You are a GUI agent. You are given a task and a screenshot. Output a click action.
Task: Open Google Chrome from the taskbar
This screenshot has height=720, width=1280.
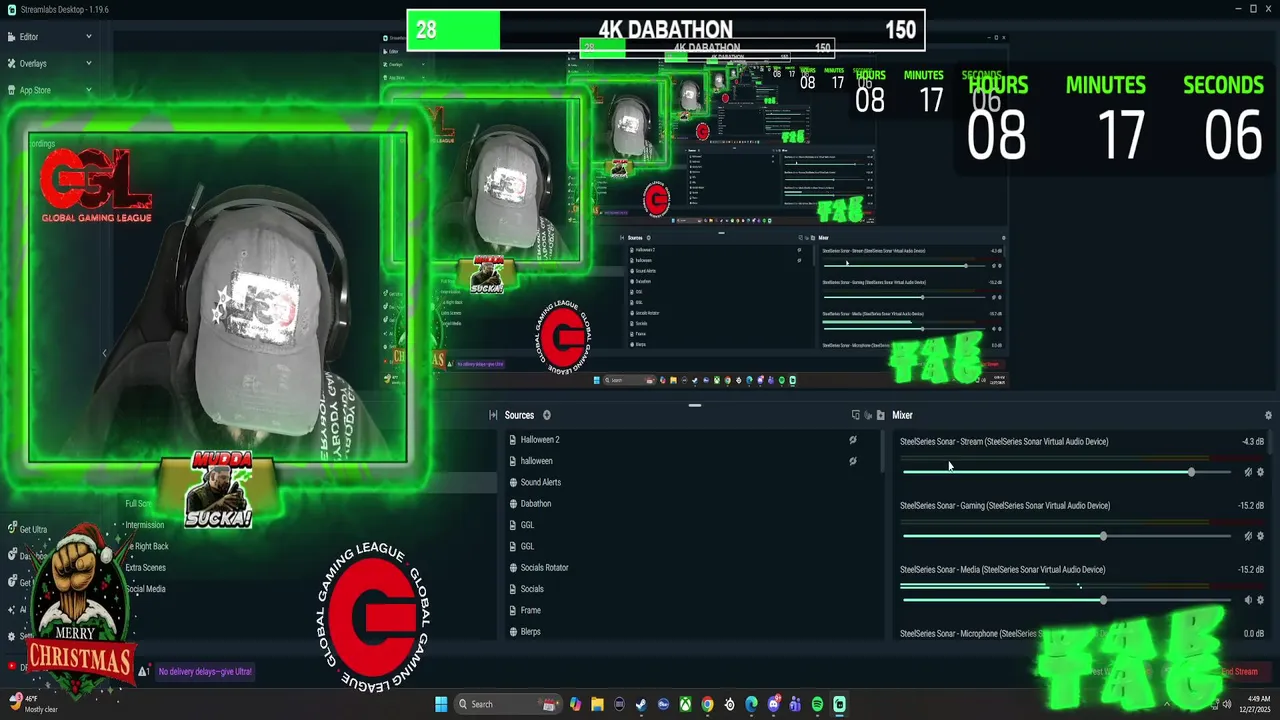[707, 704]
